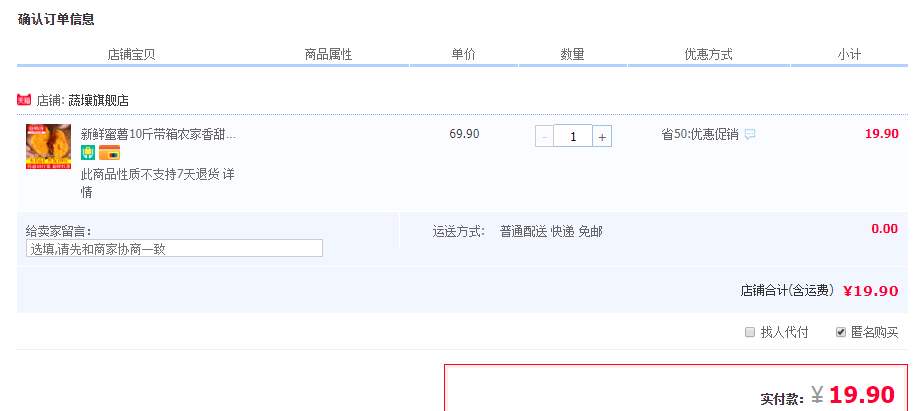Screen dimensions: 917x411
Task: Click the unit price 69.90
Action: click(464, 134)
